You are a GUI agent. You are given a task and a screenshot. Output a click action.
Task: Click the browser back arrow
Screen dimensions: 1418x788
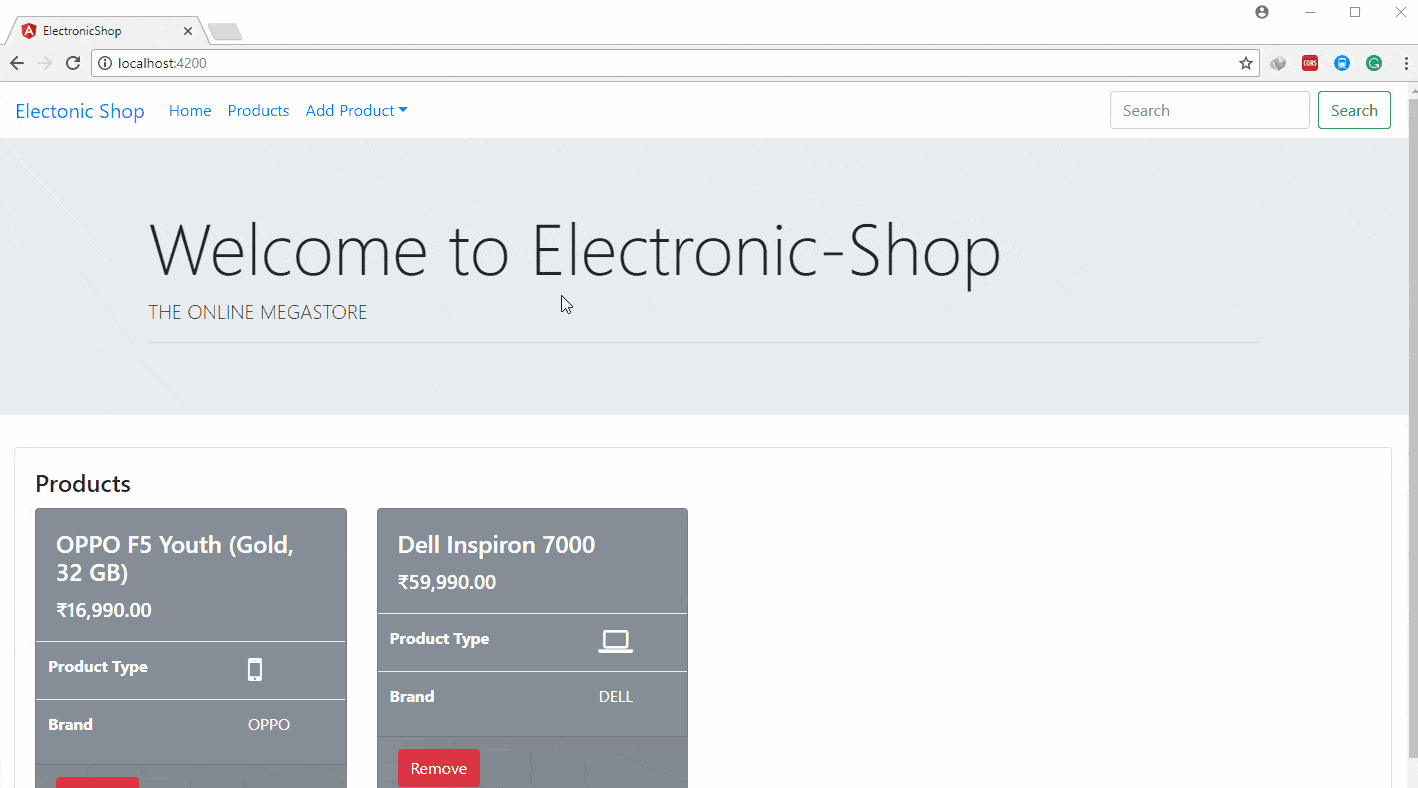coord(17,63)
